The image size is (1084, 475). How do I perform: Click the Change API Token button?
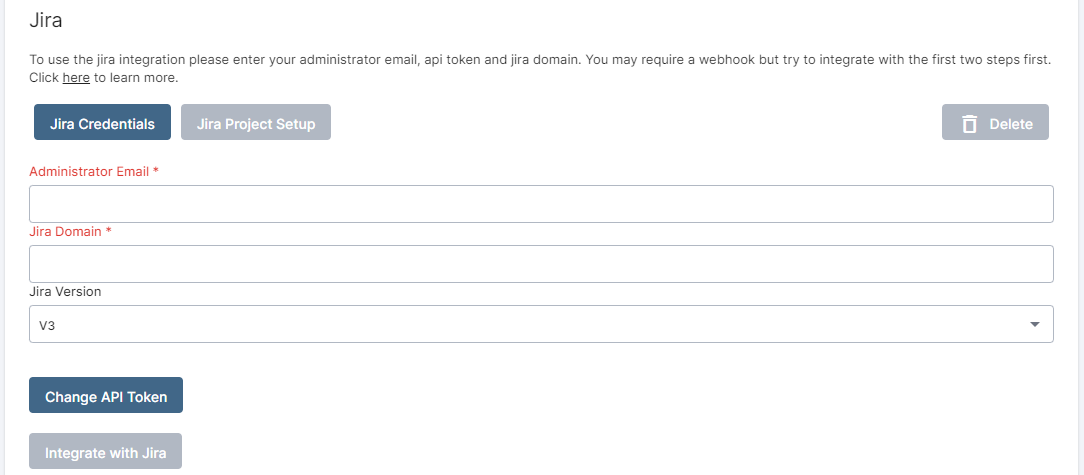click(x=106, y=396)
